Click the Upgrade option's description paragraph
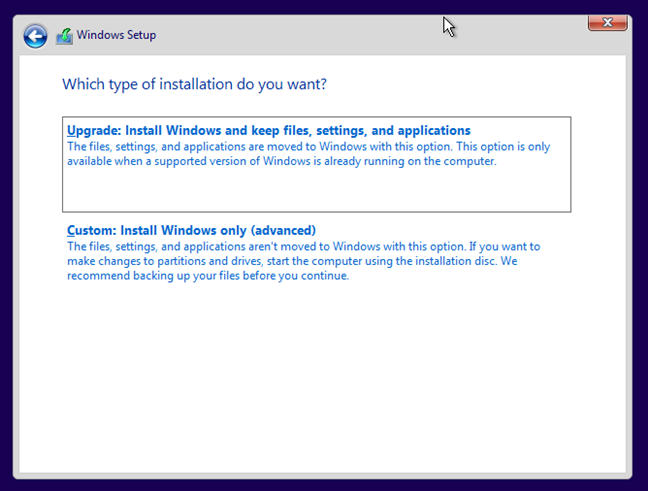The width and height of the screenshot is (648, 491). [x=308, y=154]
